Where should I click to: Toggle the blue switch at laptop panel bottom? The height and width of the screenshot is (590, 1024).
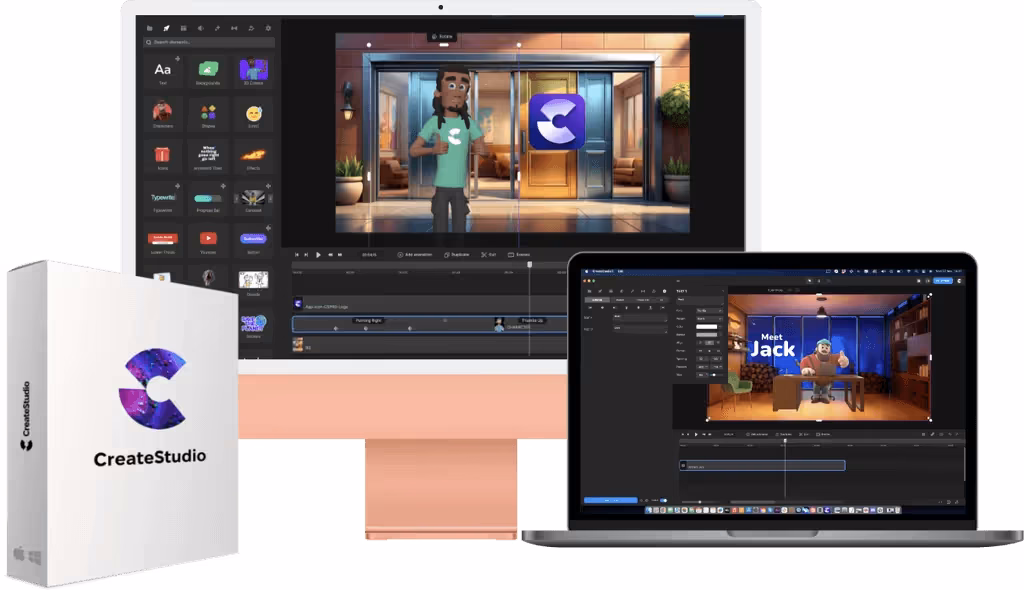(x=662, y=500)
